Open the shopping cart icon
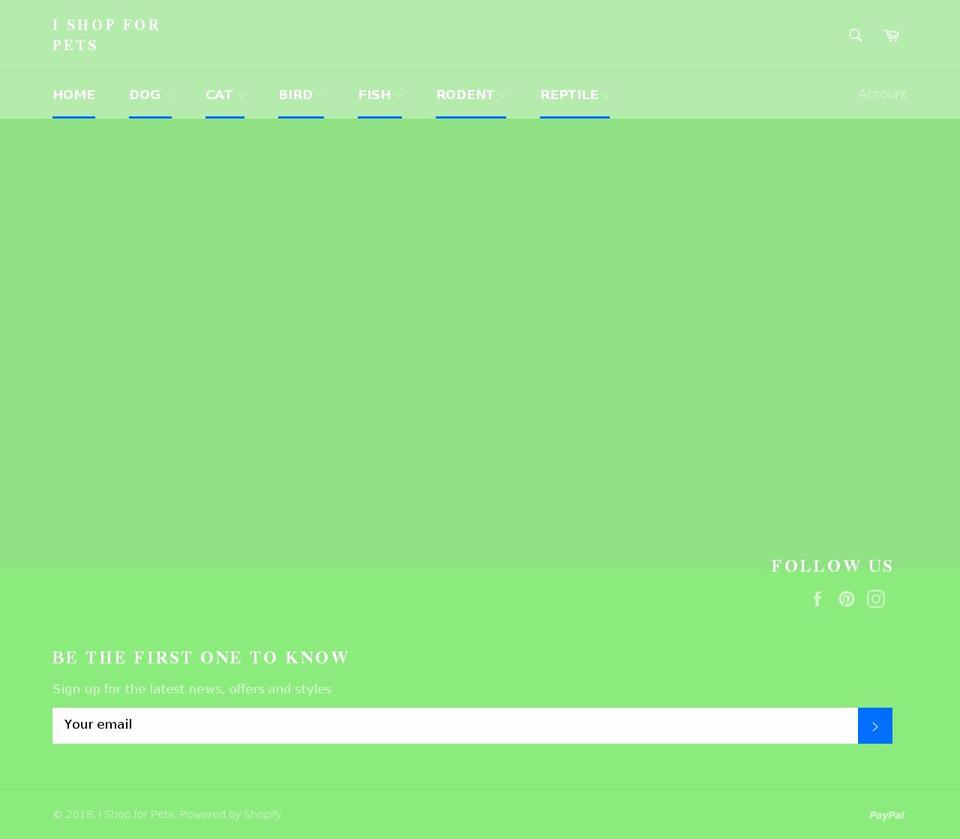The width and height of the screenshot is (960, 839). pos(891,36)
